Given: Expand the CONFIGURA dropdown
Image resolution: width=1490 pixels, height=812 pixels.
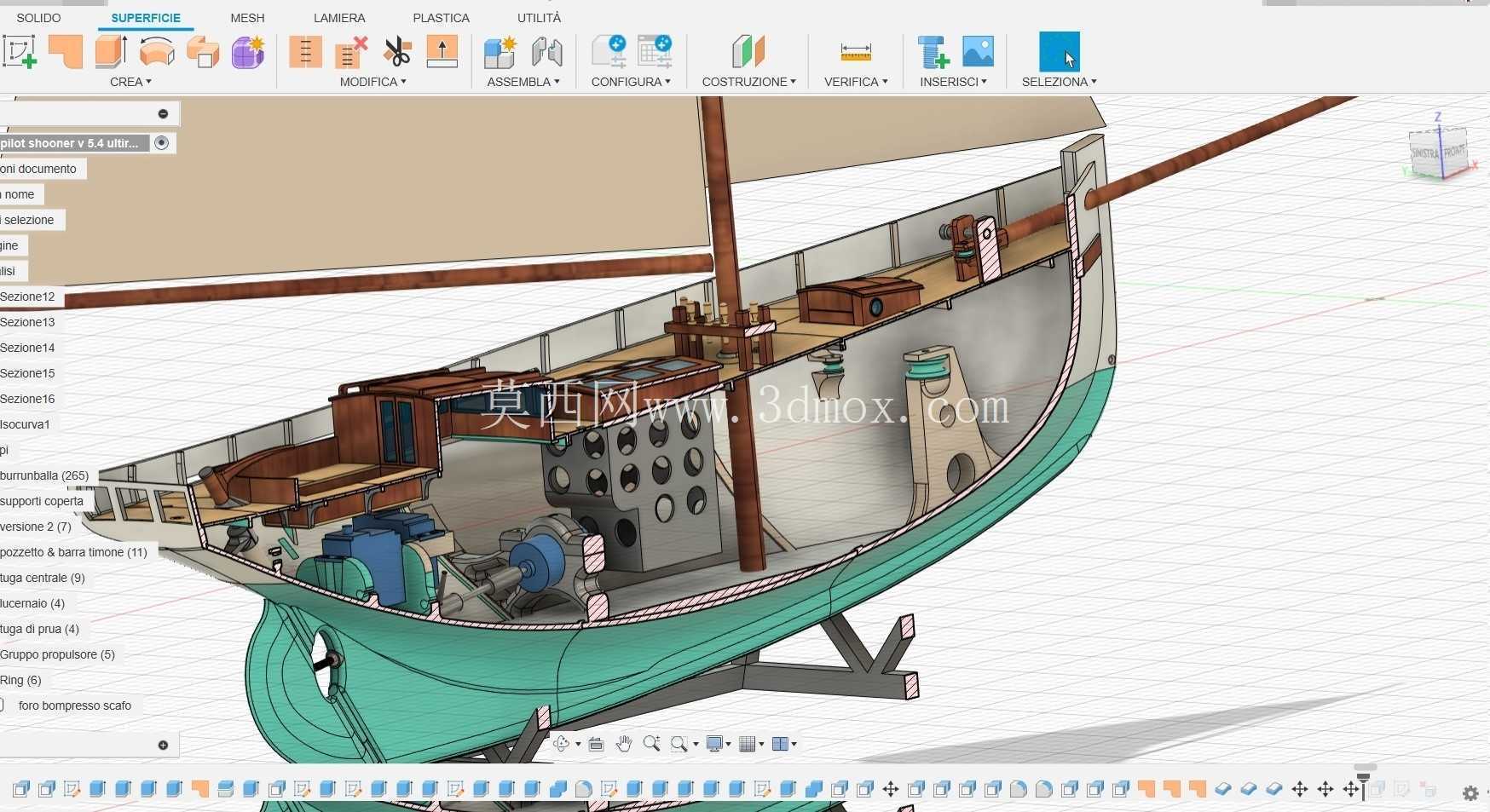Looking at the screenshot, I should 631,82.
